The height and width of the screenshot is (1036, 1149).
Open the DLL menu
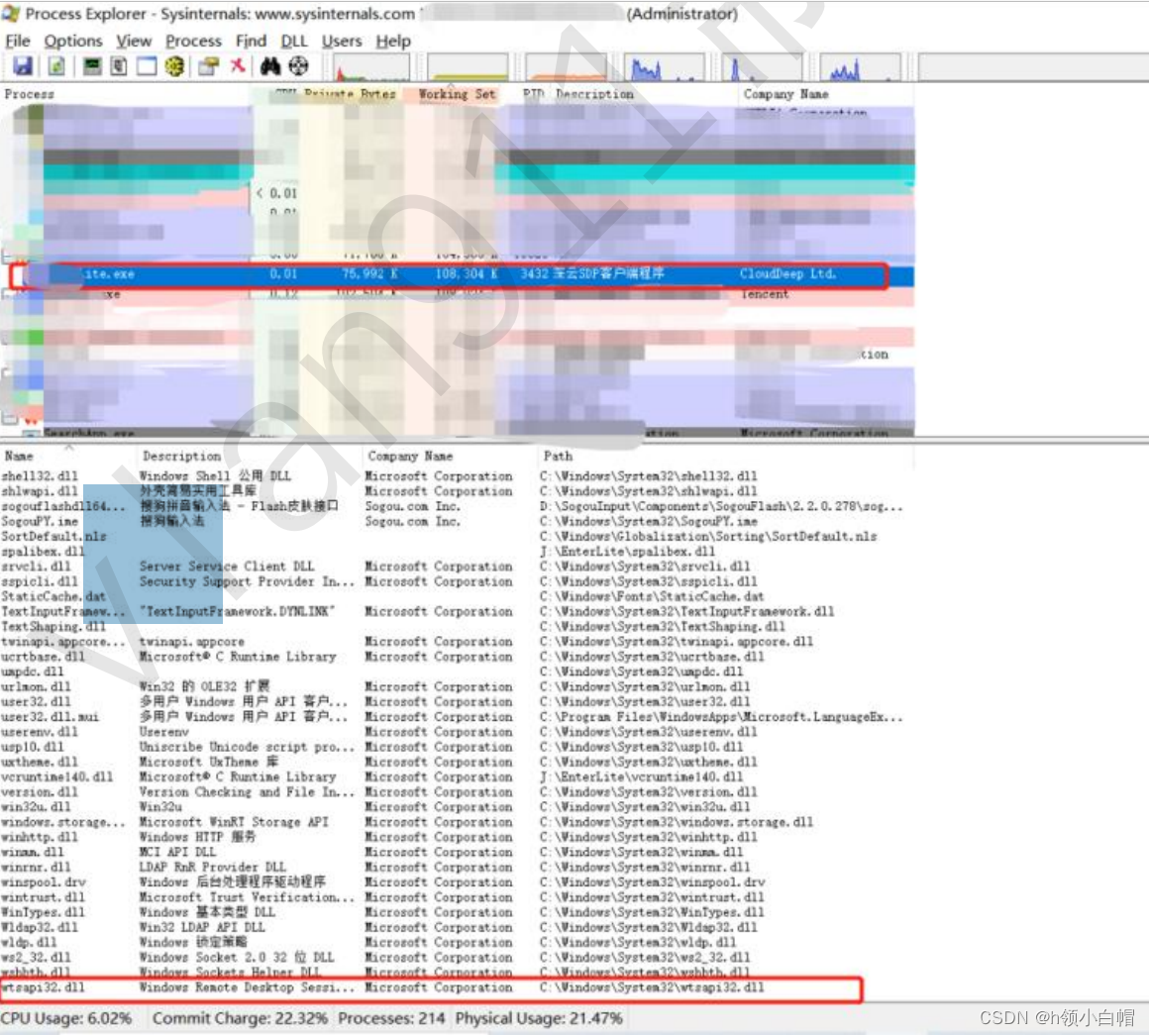click(294, 41)
